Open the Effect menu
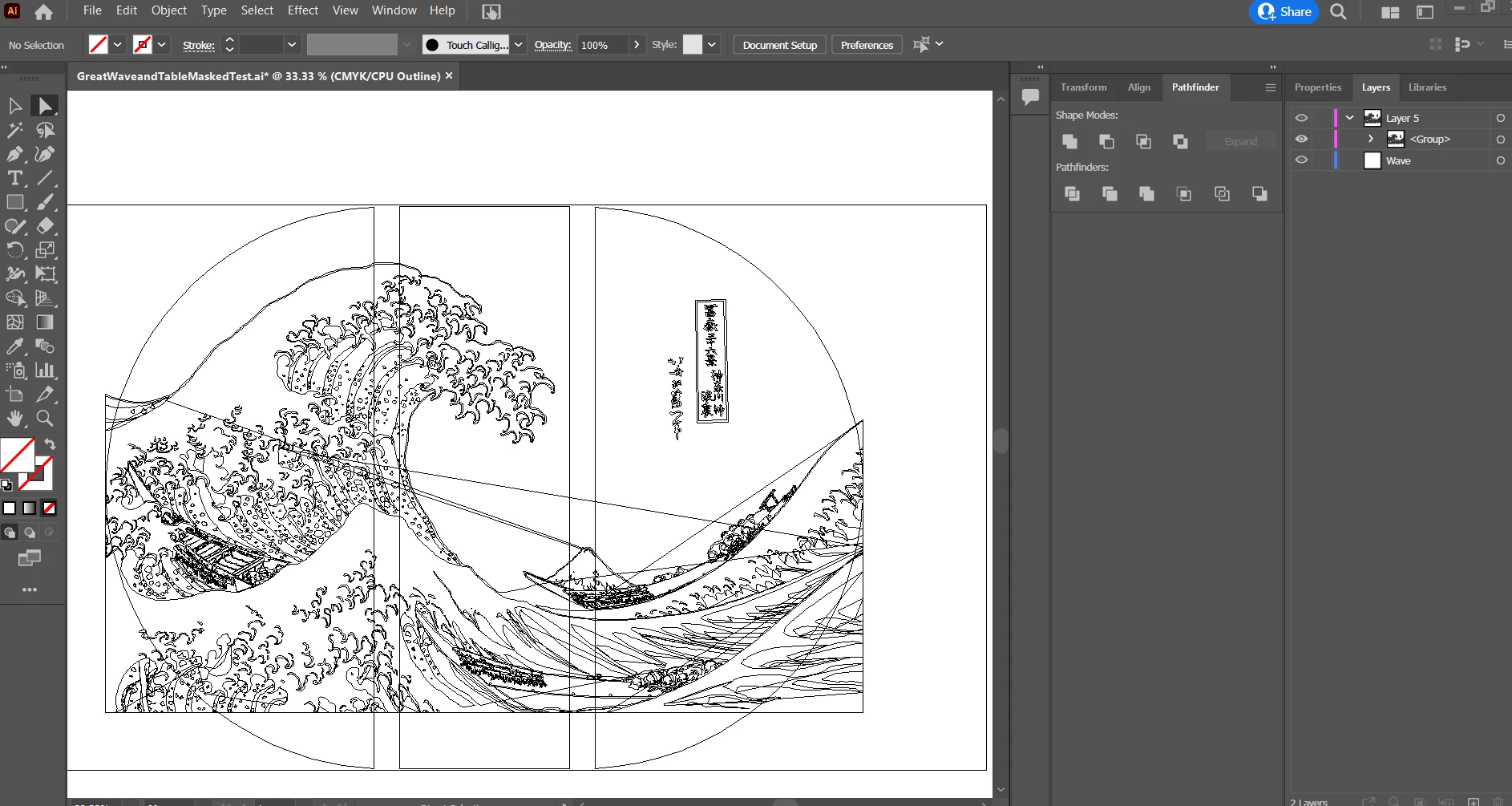The image size is (1512, 806). click(x=303, y=10)
